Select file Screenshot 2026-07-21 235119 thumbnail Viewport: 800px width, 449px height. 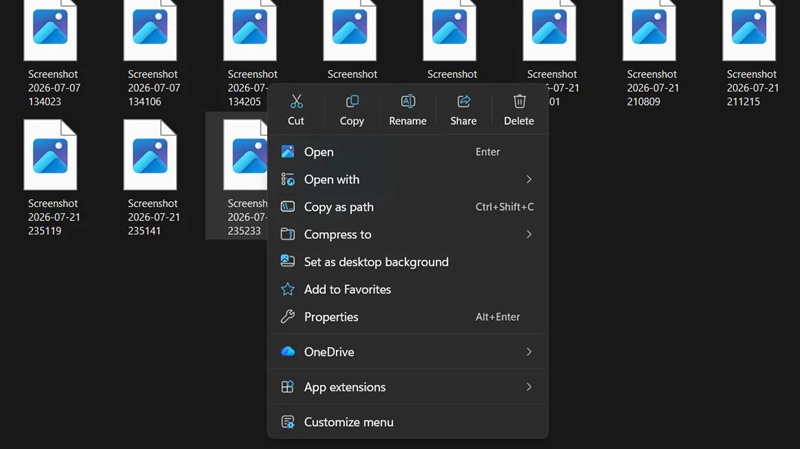click(50, 155)
